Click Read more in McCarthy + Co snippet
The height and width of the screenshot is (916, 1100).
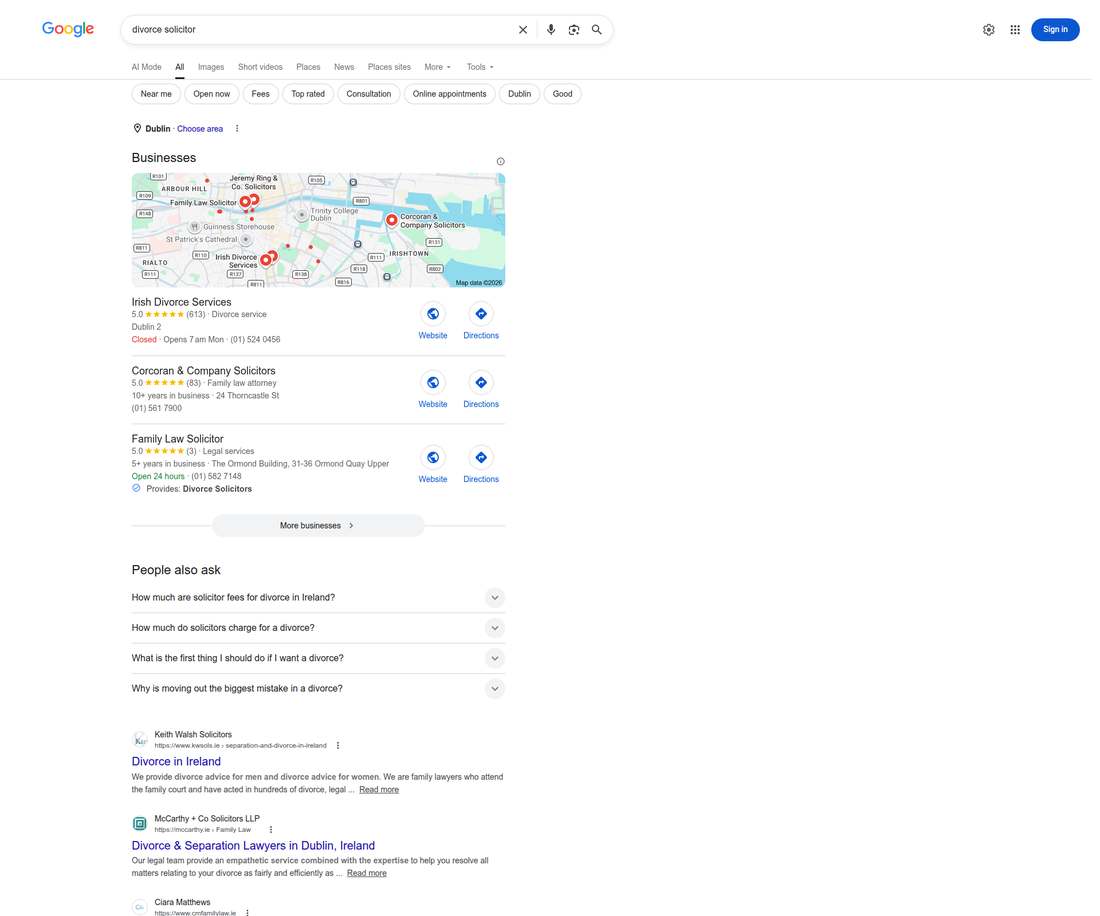366,873
